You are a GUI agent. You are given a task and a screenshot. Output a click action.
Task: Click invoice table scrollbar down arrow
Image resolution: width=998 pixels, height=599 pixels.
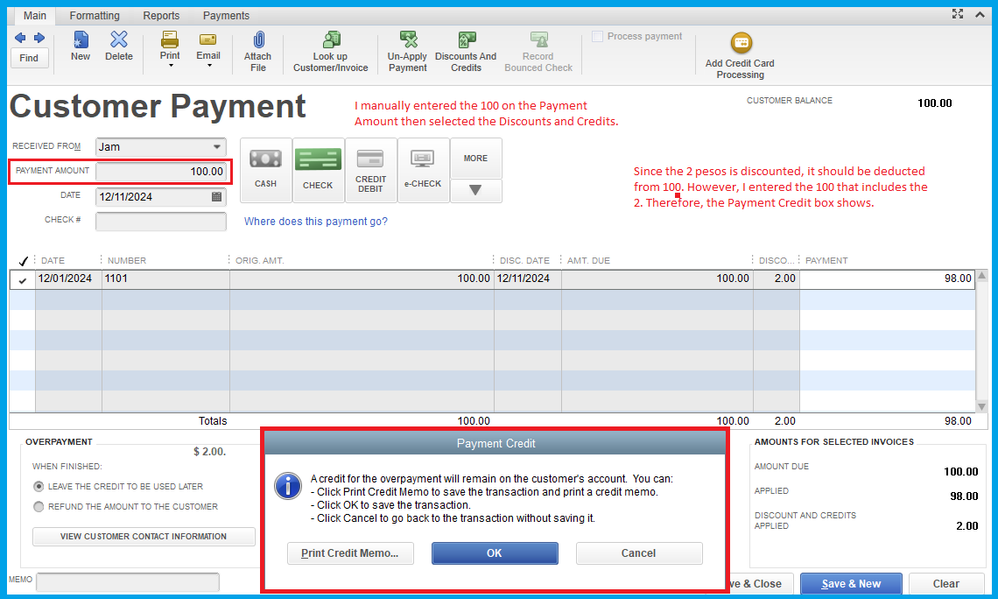tap(982, 406)
